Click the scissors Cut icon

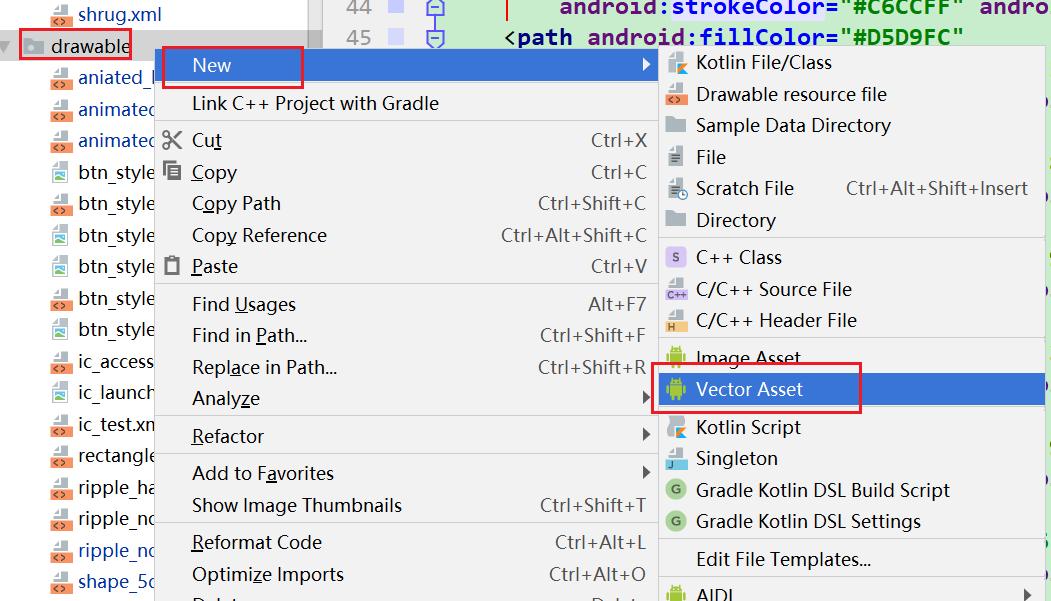tap(173, 141)
